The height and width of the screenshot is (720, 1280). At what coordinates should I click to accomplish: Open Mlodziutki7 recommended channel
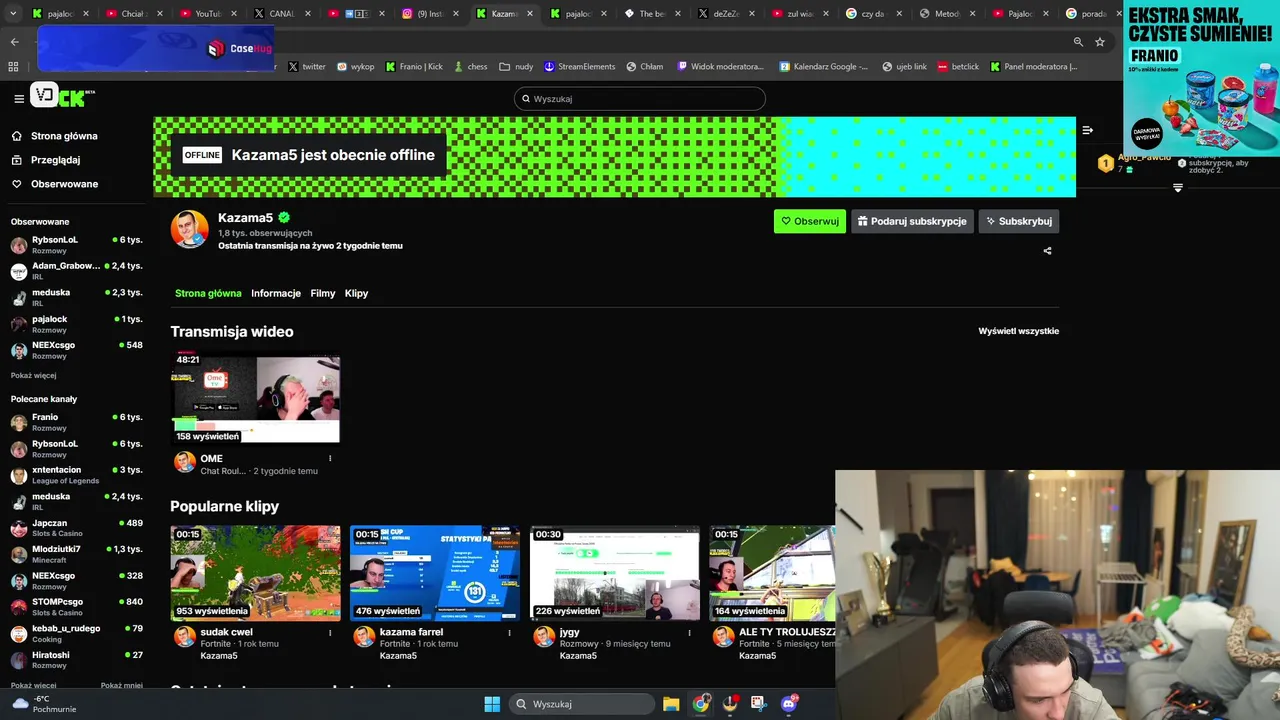coord(76,554)
